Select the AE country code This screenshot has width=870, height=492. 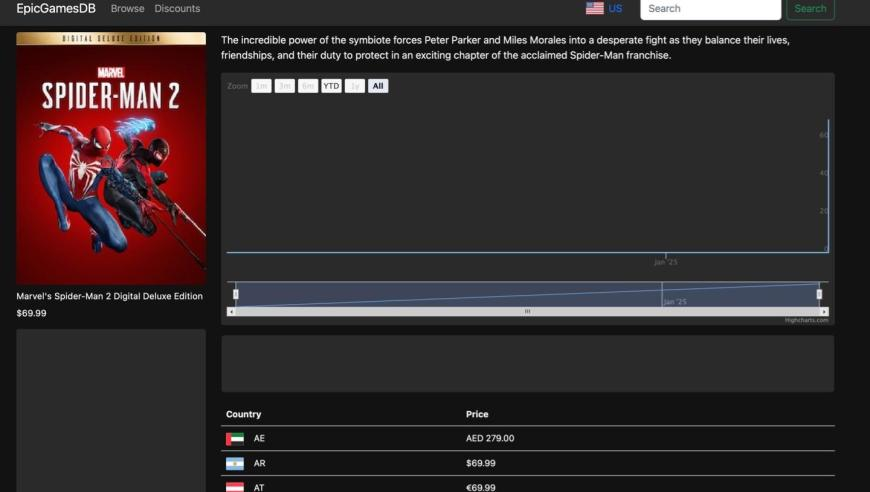(259, 438)
